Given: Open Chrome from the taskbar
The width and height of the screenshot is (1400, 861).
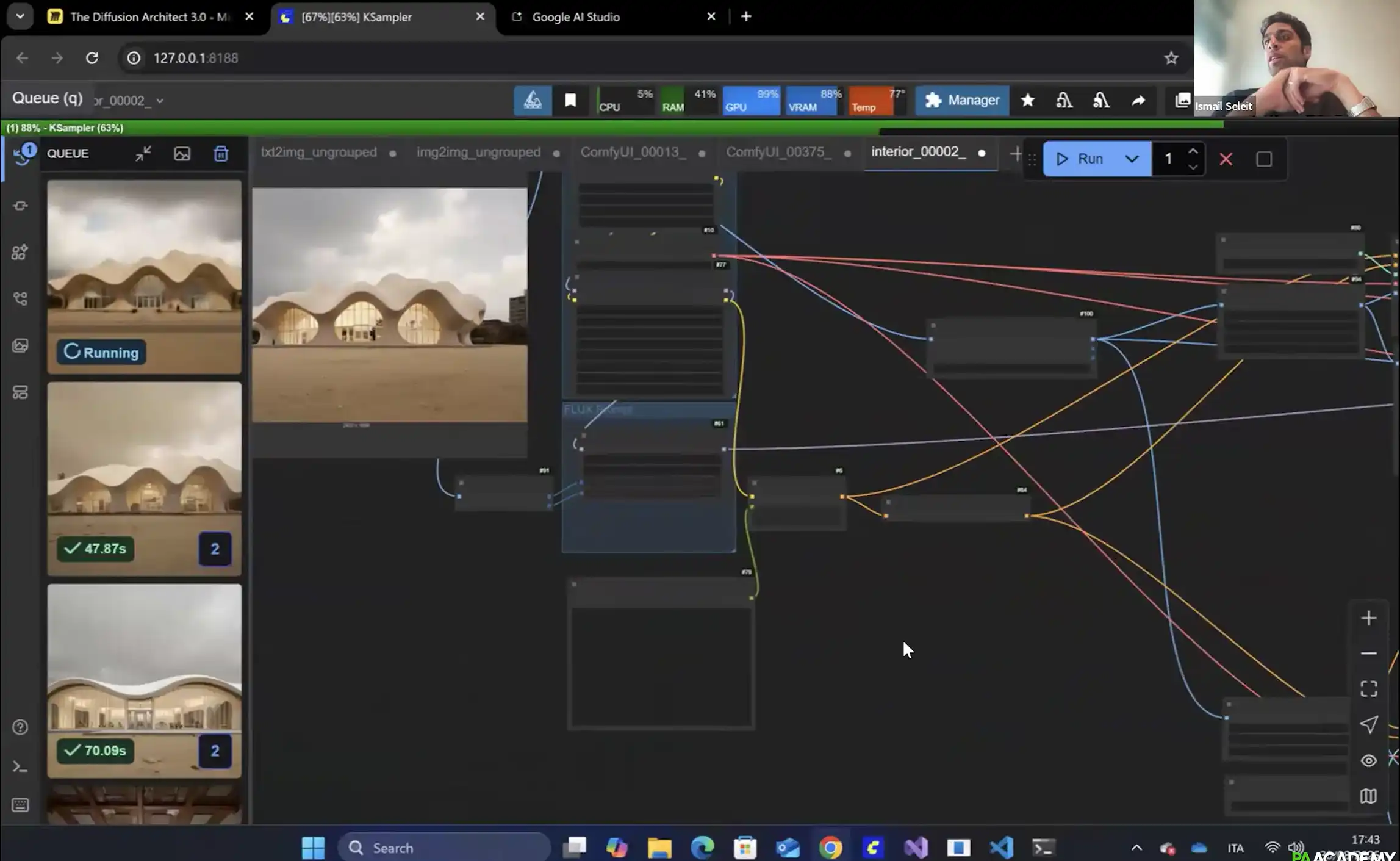Looking at the screenshot, I should (x=830, y=848).
